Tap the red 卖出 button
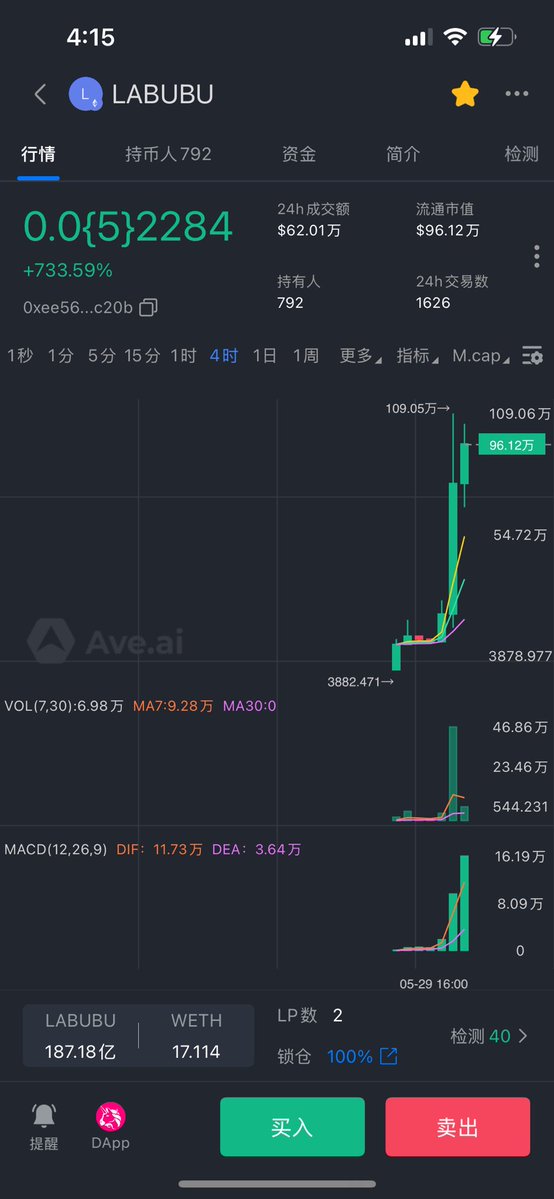This screenshot has height=1199, width=554. tap(458, 1126)
